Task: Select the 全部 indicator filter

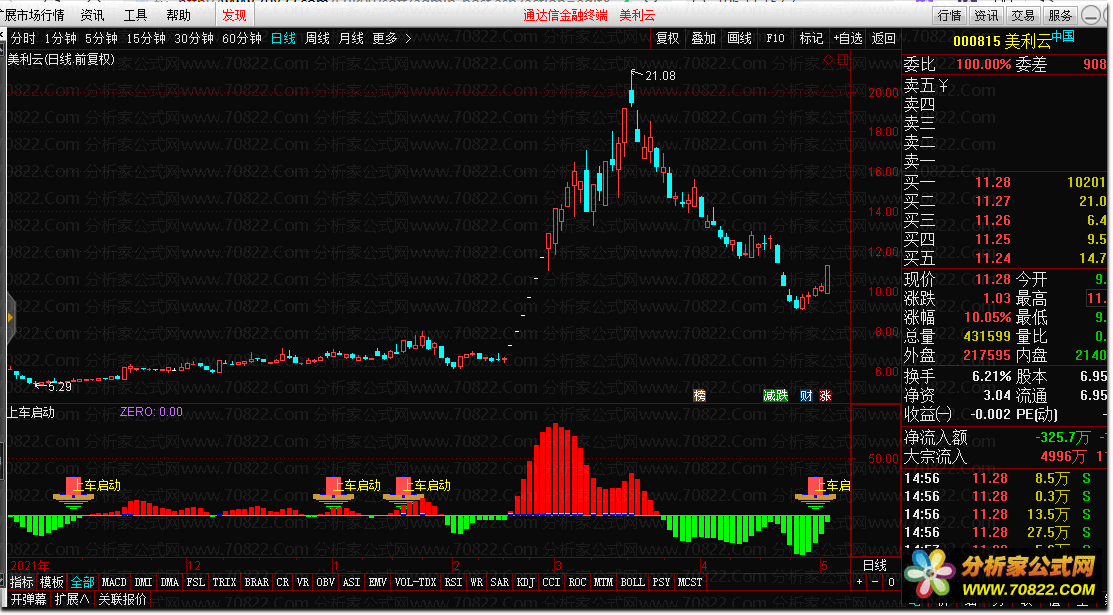Action: 82,582
